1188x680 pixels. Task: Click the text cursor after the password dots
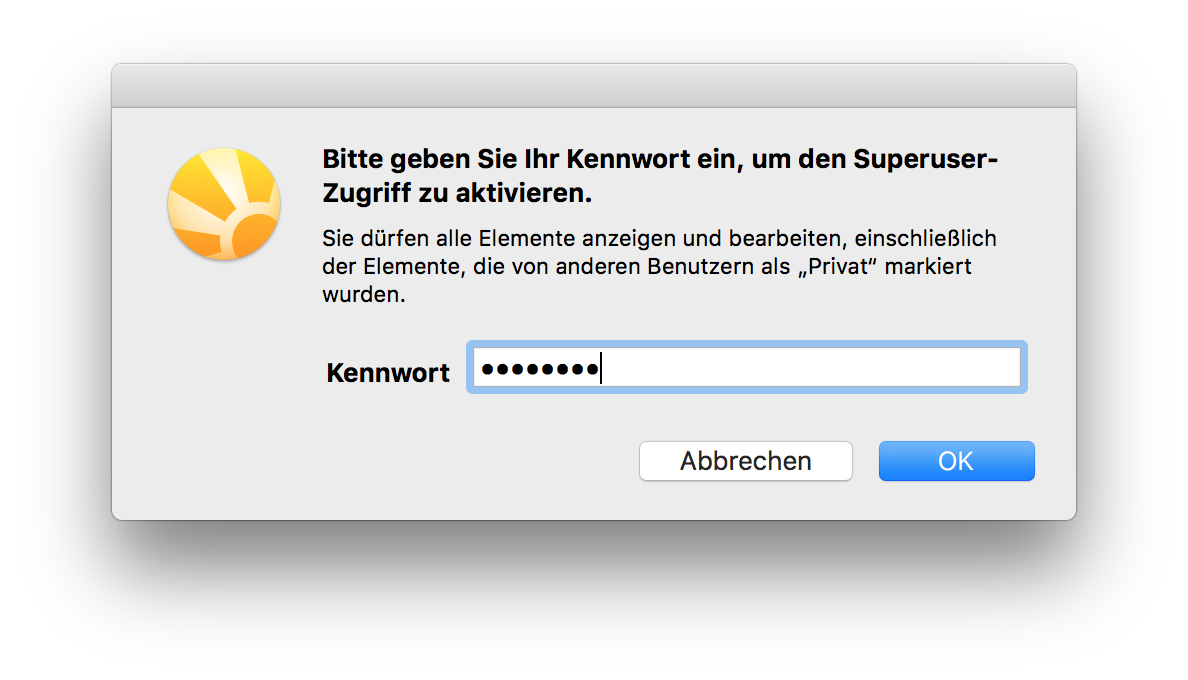tap(601, 368)
